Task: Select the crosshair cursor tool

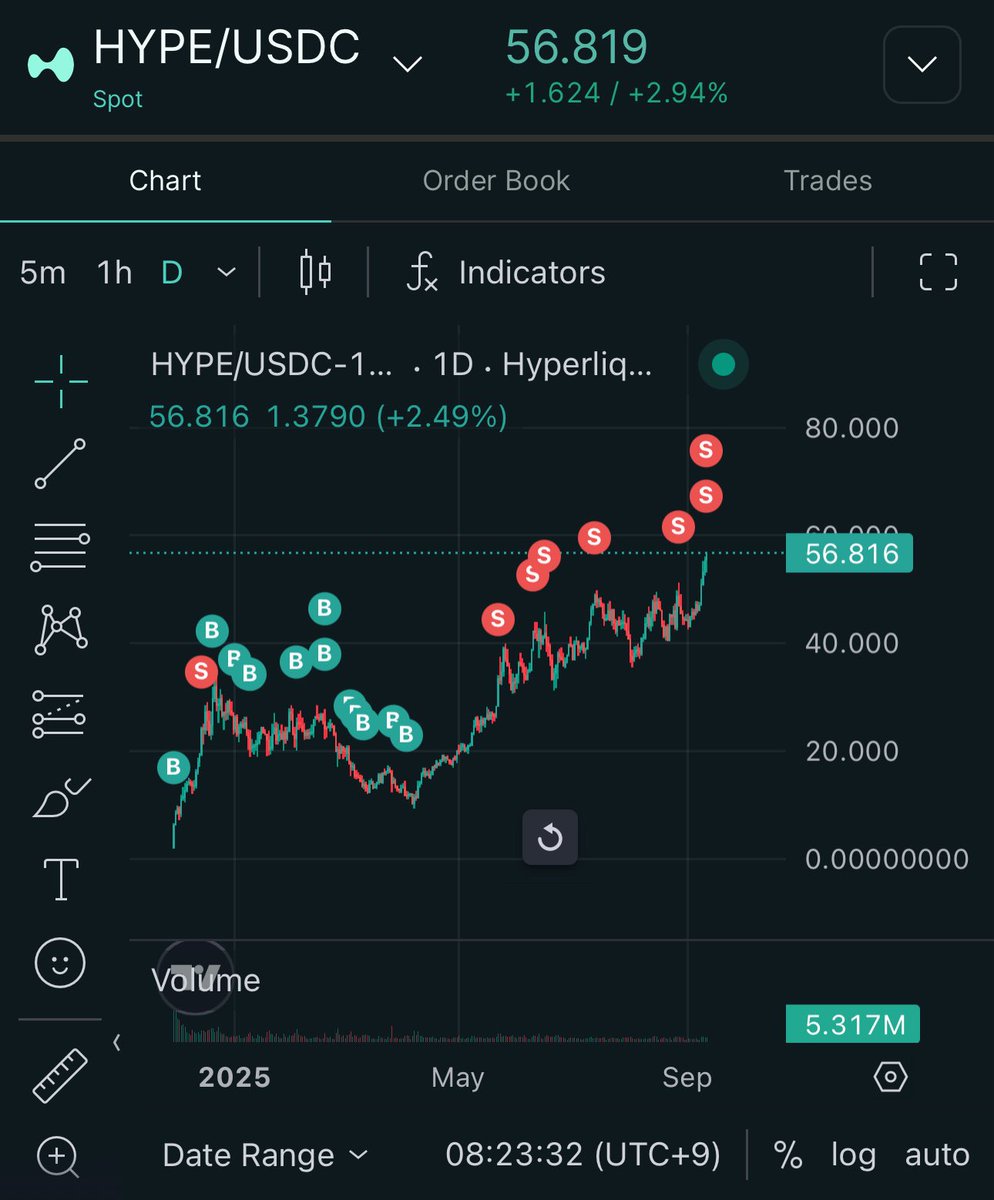Action: pyautogui.click(x=61, y=381)
